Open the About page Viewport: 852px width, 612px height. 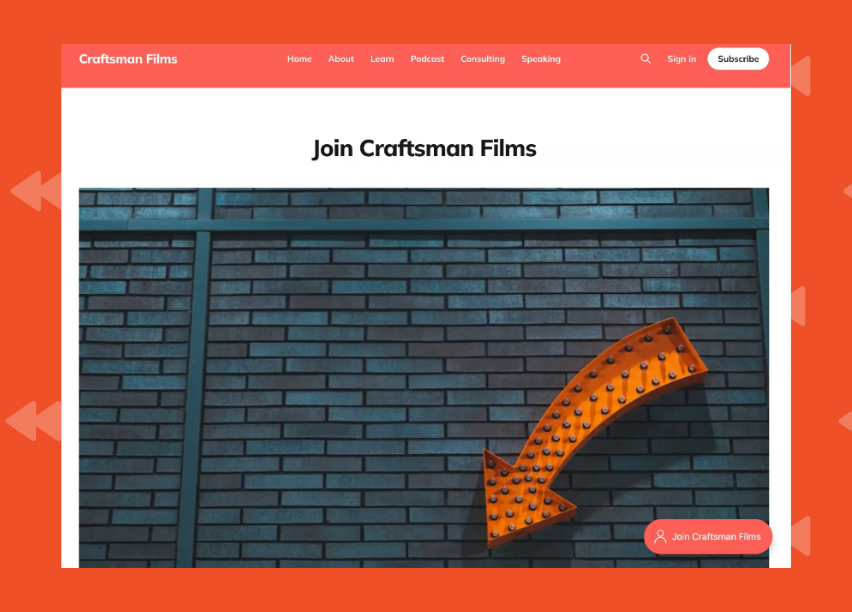click(x=341, y=59)
